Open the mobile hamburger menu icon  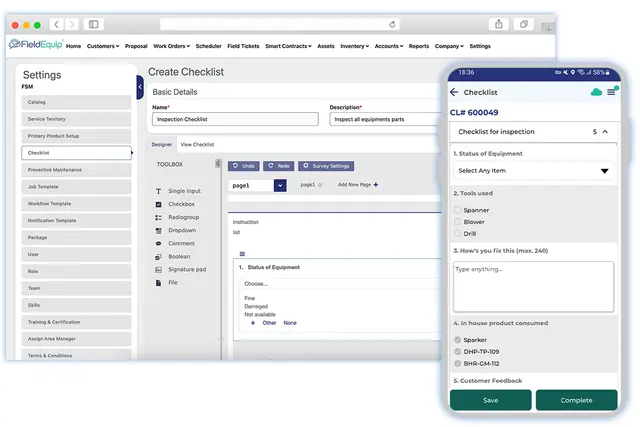(x=611, y=92)
